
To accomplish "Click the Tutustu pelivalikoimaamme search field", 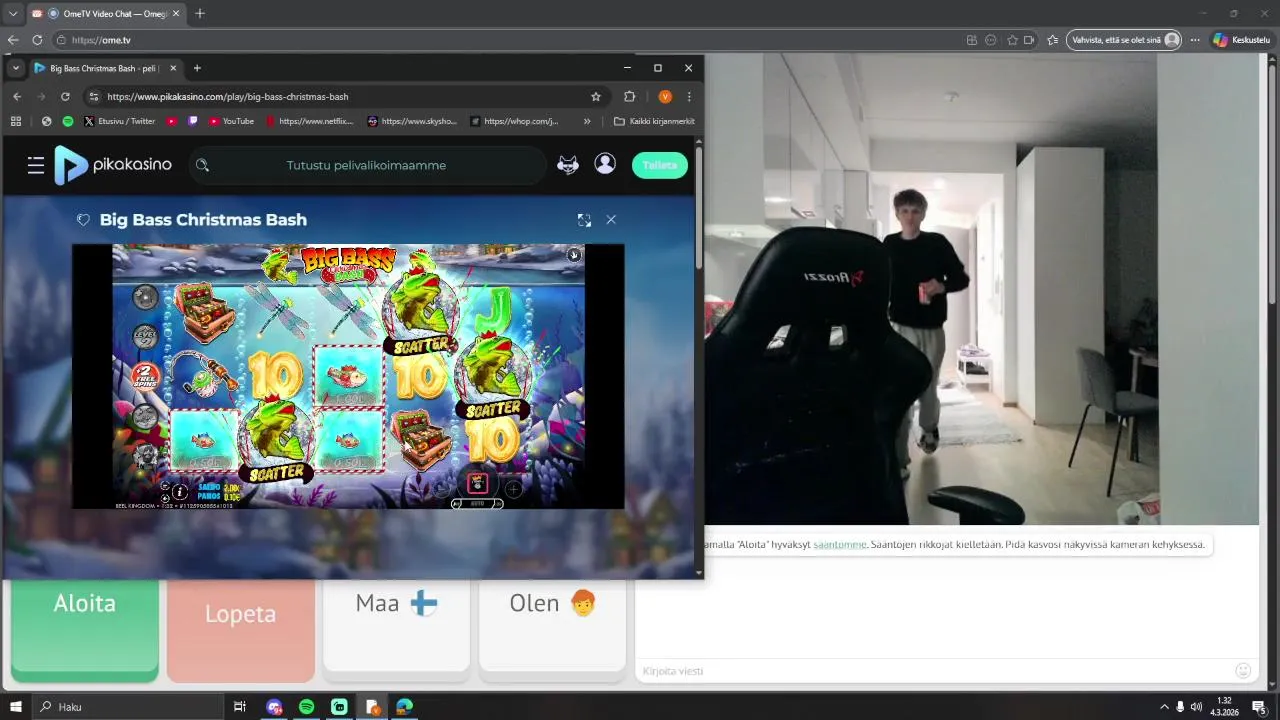I will (367, 165).
